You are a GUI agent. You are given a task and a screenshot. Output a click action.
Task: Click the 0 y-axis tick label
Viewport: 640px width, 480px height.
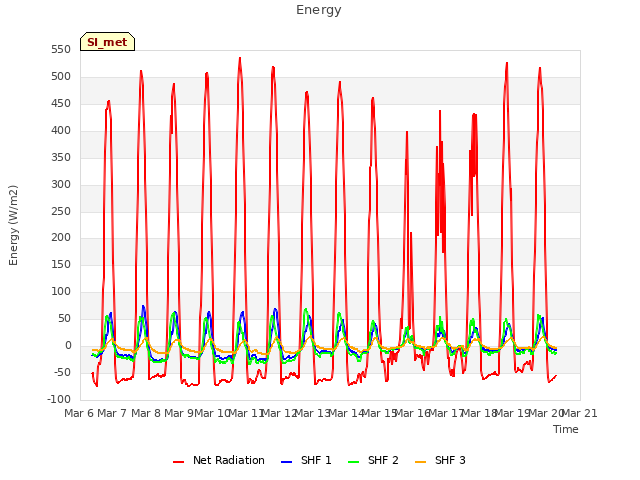(68, 346)
